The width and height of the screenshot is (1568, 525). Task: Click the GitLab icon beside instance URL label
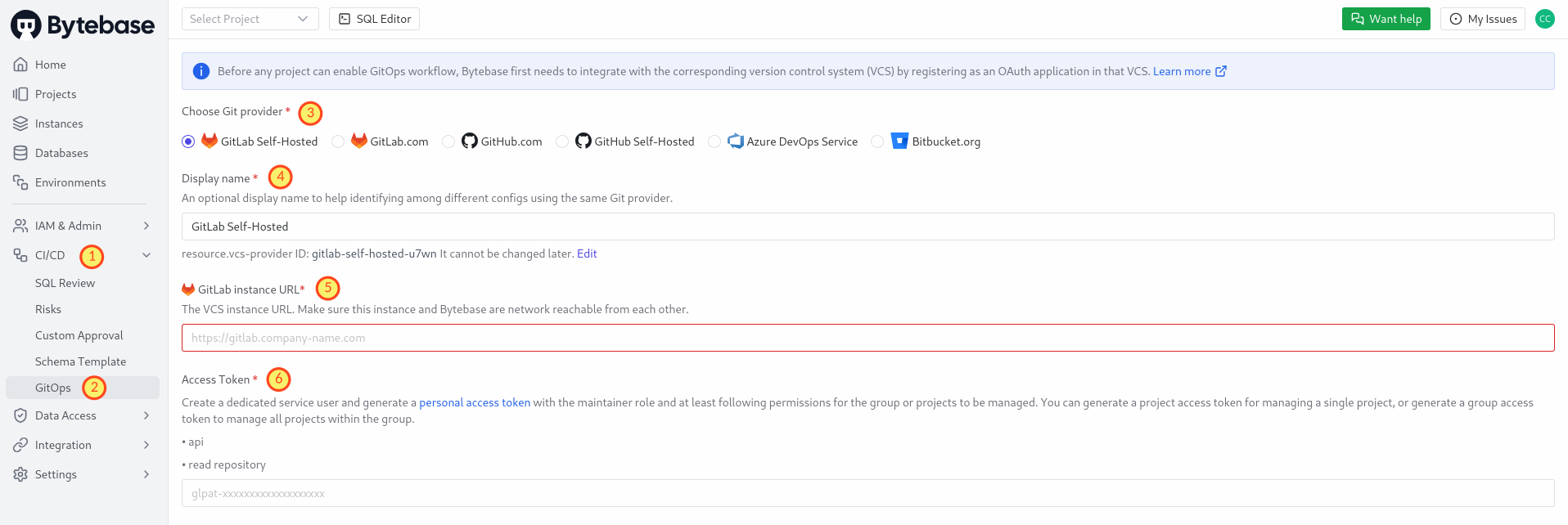click(x=188, y=289)
